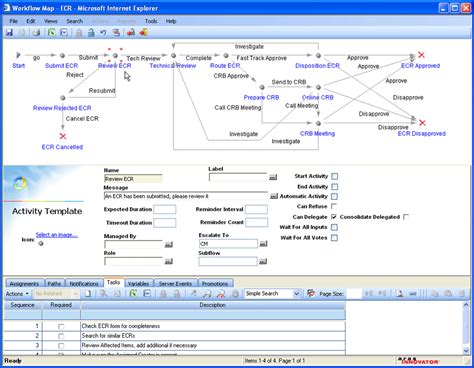
Task: Open the Help menu
Action: (171, 21)
